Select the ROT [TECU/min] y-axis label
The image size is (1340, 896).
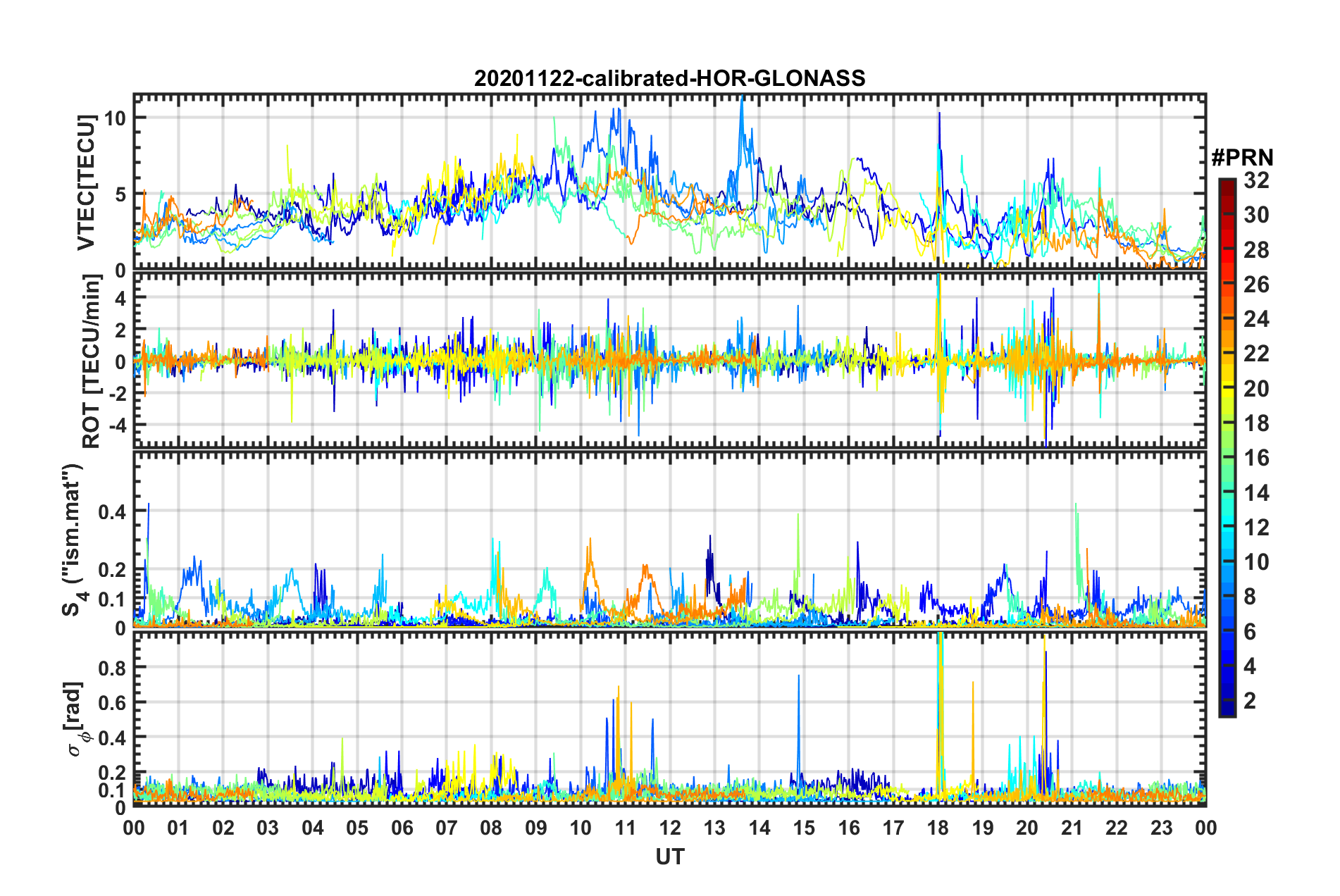coord(92,361)
